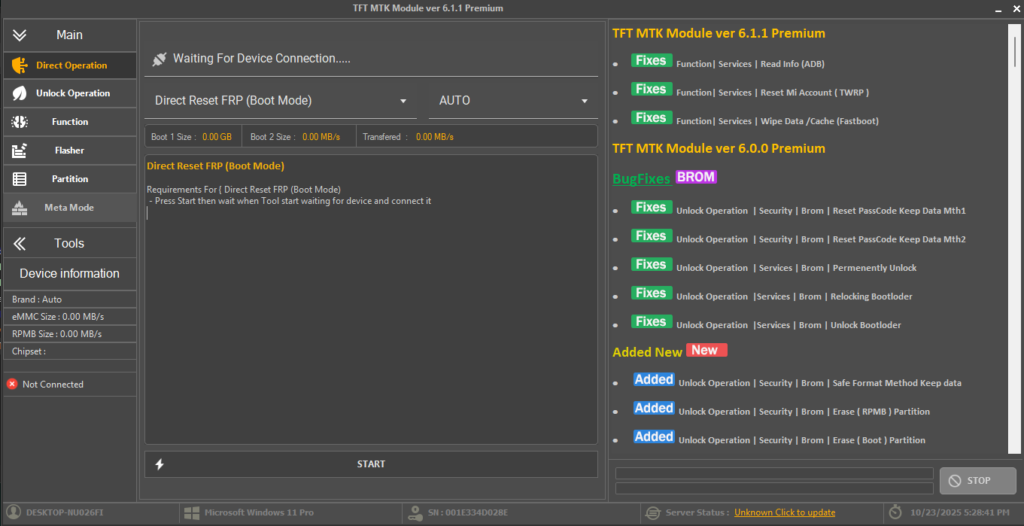Click the lightning bolt icon beside START
The height and width of the screenshot is (526, 1024).
[x=159, y=465]
